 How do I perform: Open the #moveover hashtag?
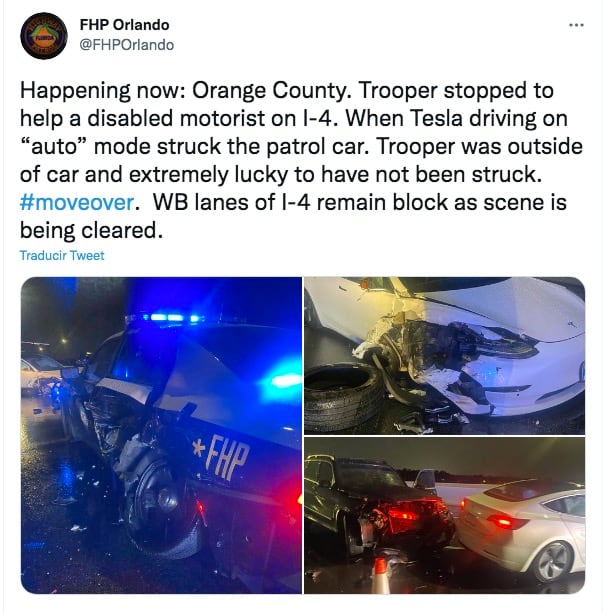click(77, 202)
